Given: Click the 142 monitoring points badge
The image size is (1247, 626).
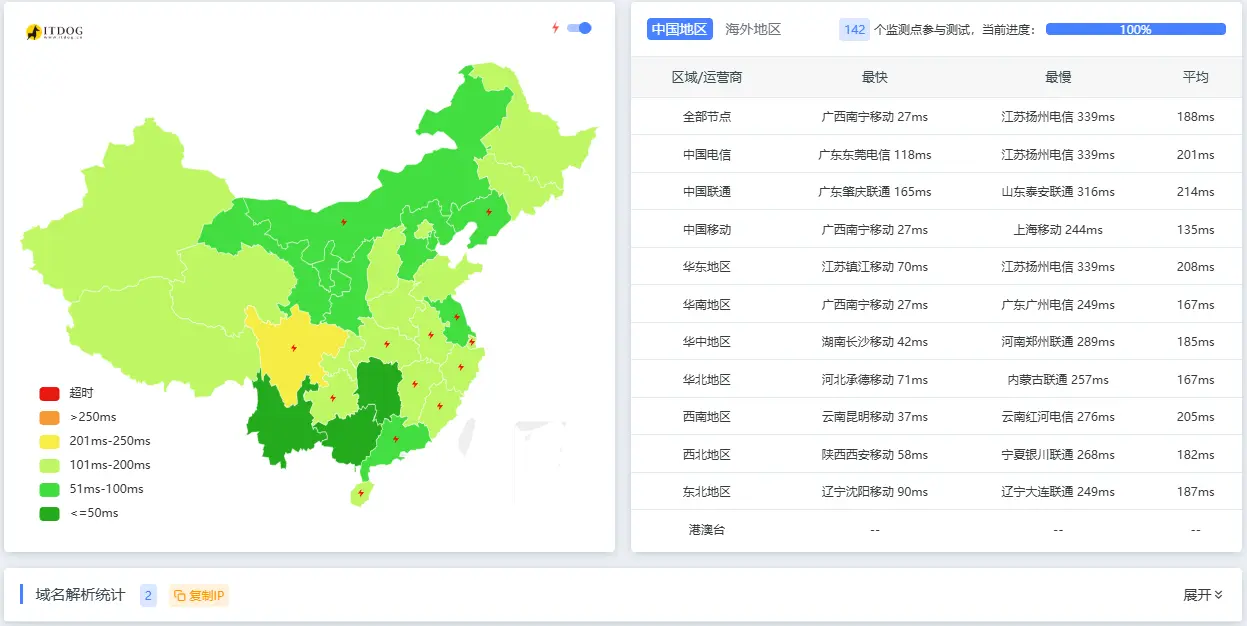Looking at the screenshot, I should (x=854, y=29).
